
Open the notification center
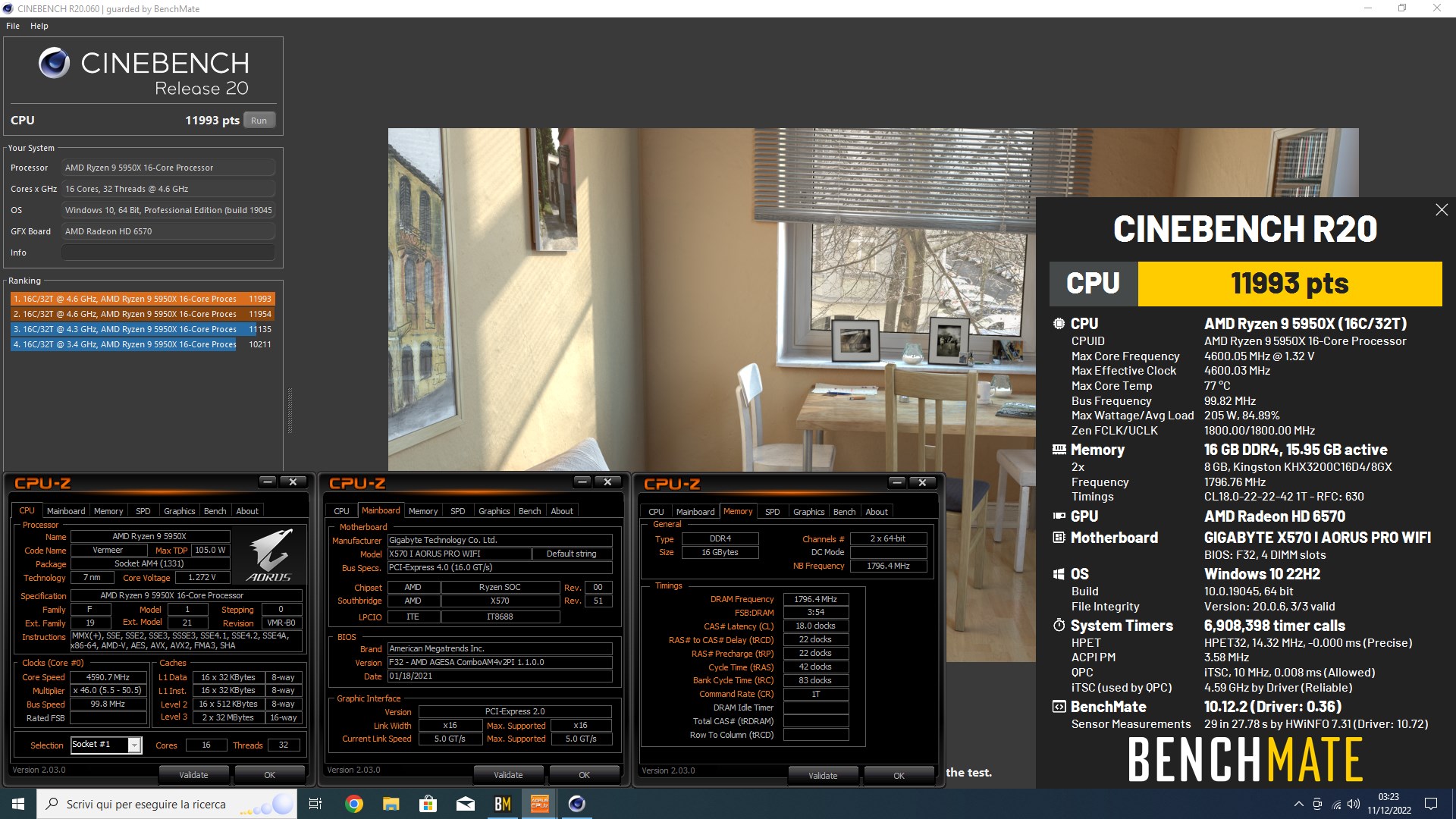[x=1431, y=804]
